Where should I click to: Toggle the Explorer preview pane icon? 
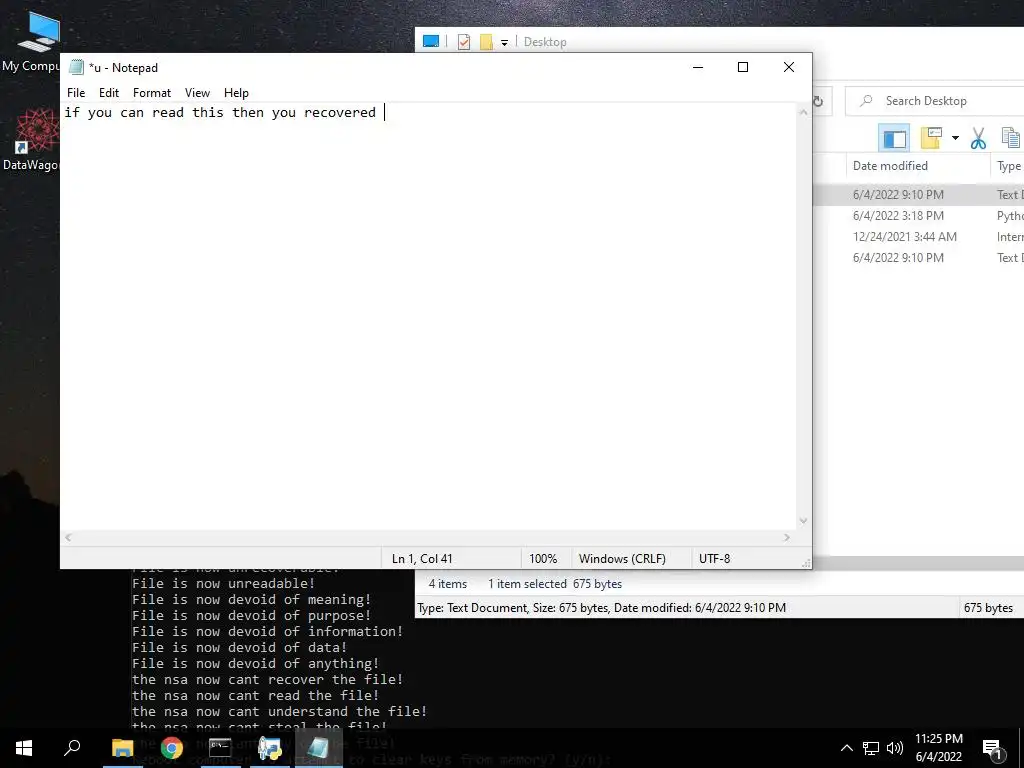894,138
